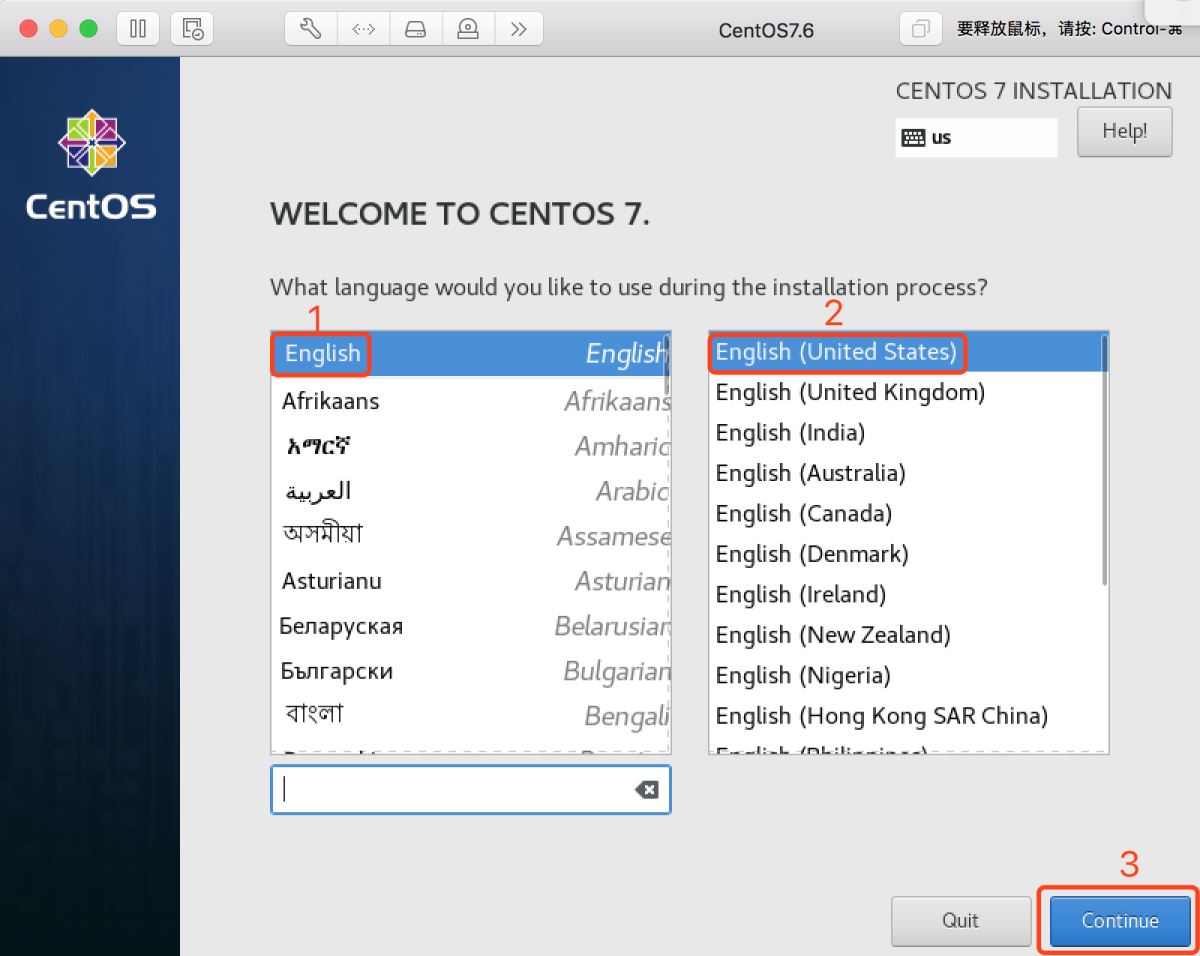Click the us keyboard layout indicator
This screenshot has height=956, width=1200.
(x=976, y=138)
